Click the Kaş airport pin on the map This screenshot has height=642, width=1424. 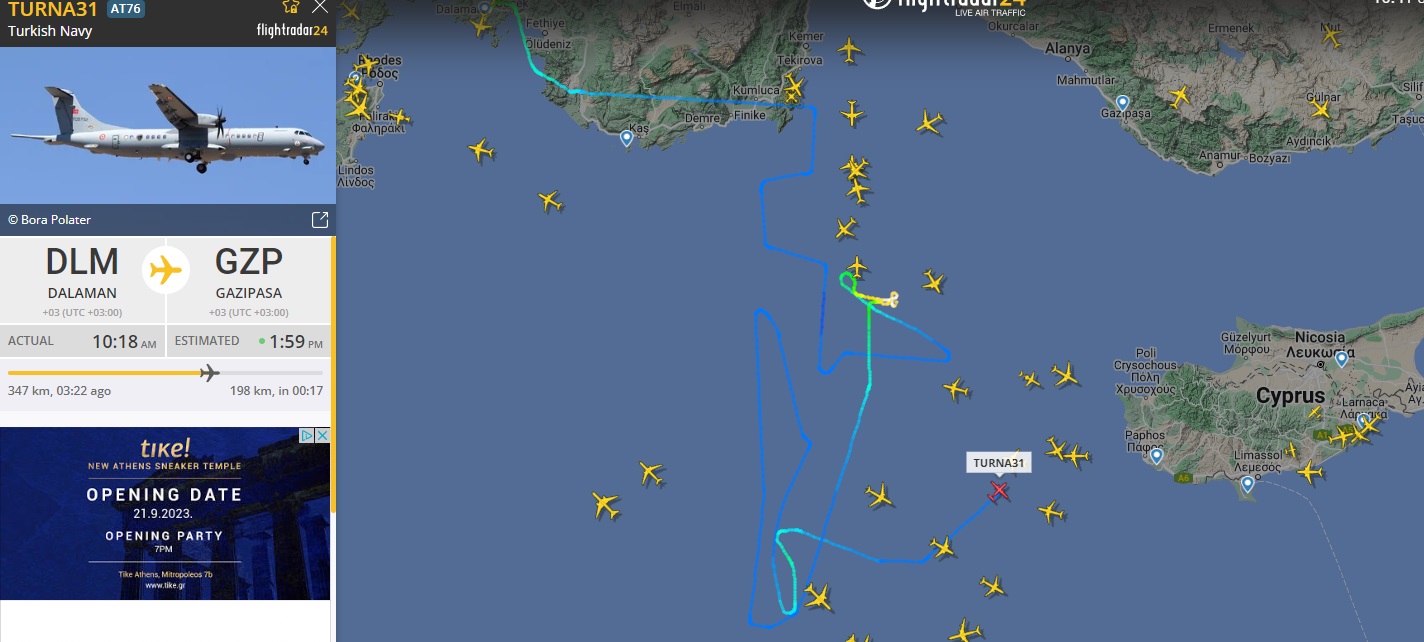tap(626, 138)
